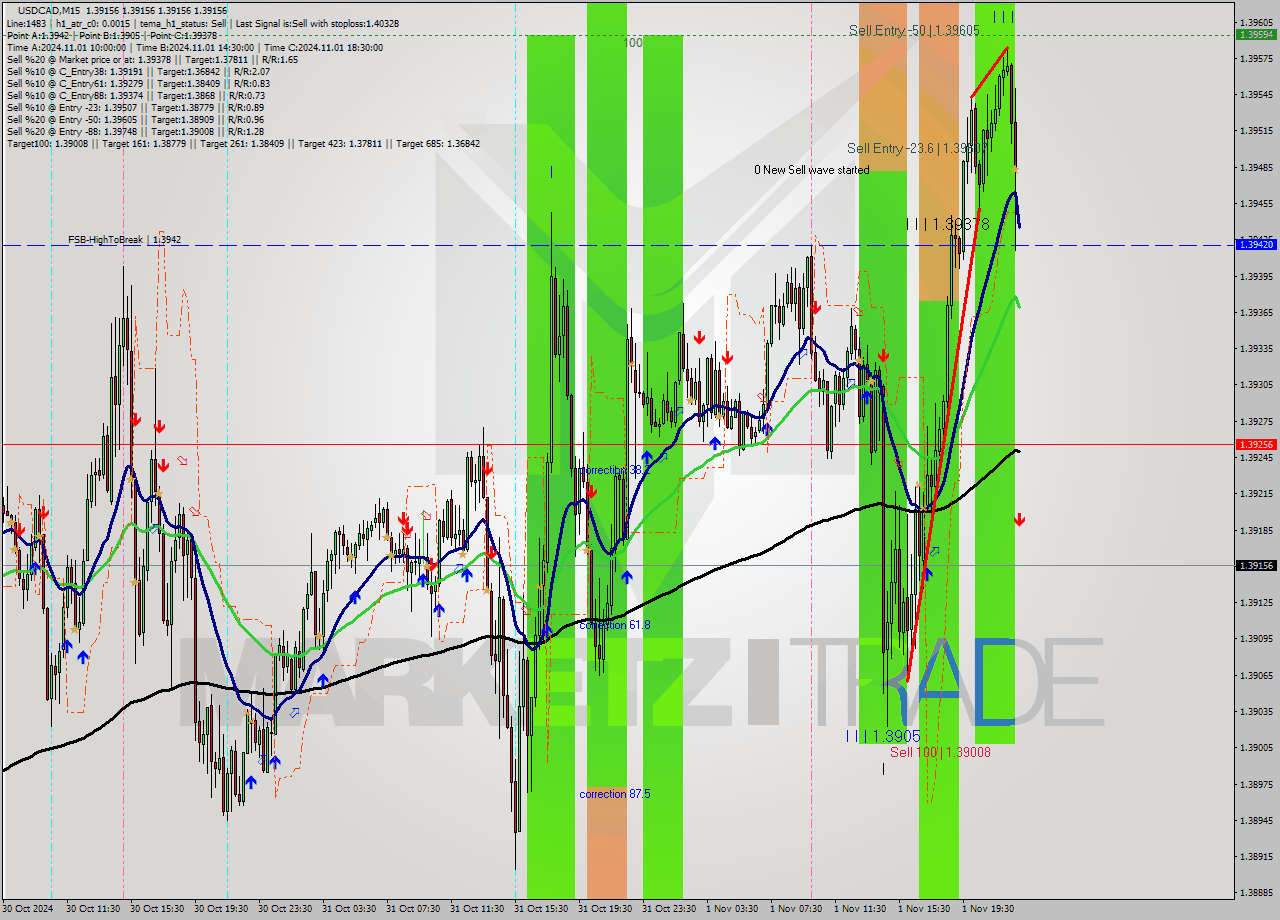The height and width of the screenshot is (920, 1280).
Task: Click the '31 Oct 23:30' time axis label
Action: pyautogui.click(x=669, y=909)
